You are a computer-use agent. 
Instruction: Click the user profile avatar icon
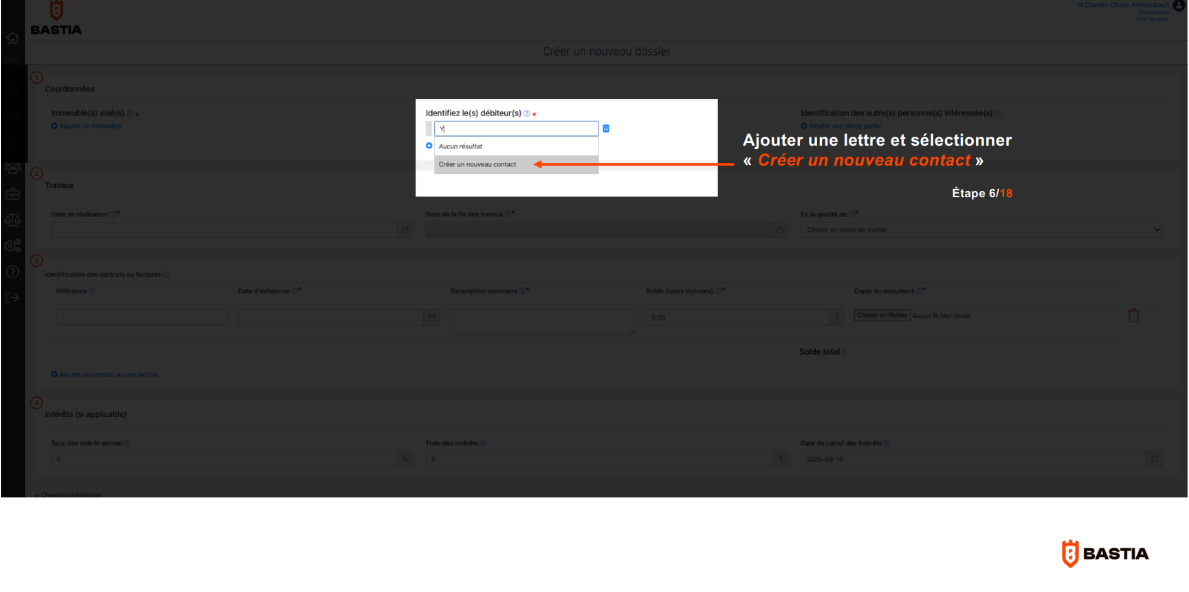pyautogui.click(x=1178, y=5)
